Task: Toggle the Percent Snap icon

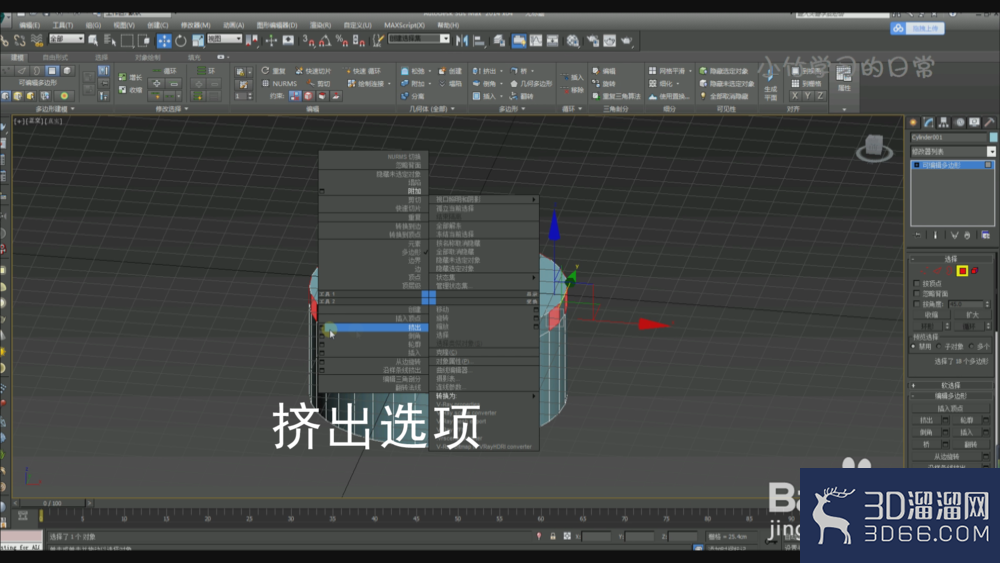Action: click(342, 41)
